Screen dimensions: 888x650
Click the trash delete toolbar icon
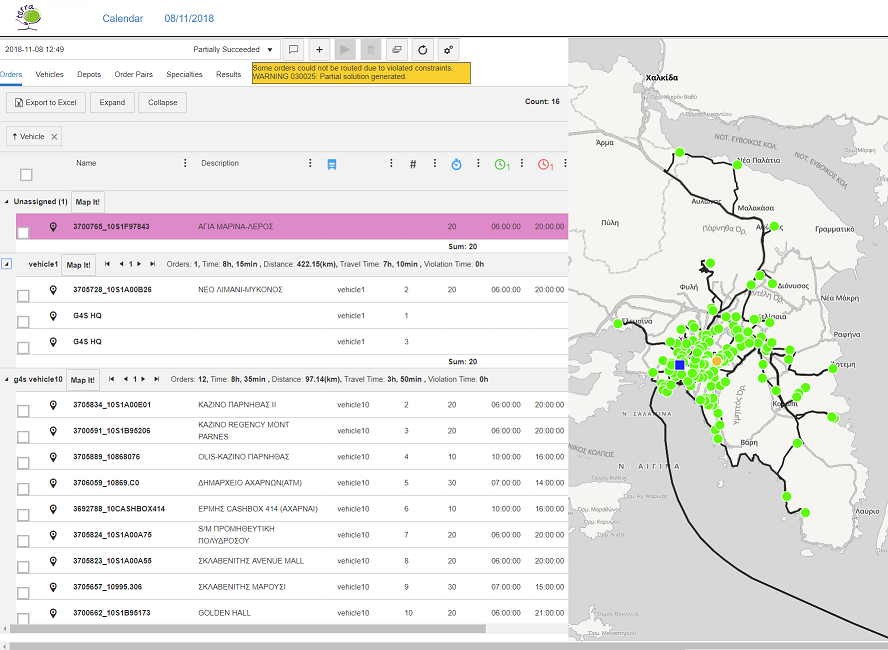coord(371,50)
